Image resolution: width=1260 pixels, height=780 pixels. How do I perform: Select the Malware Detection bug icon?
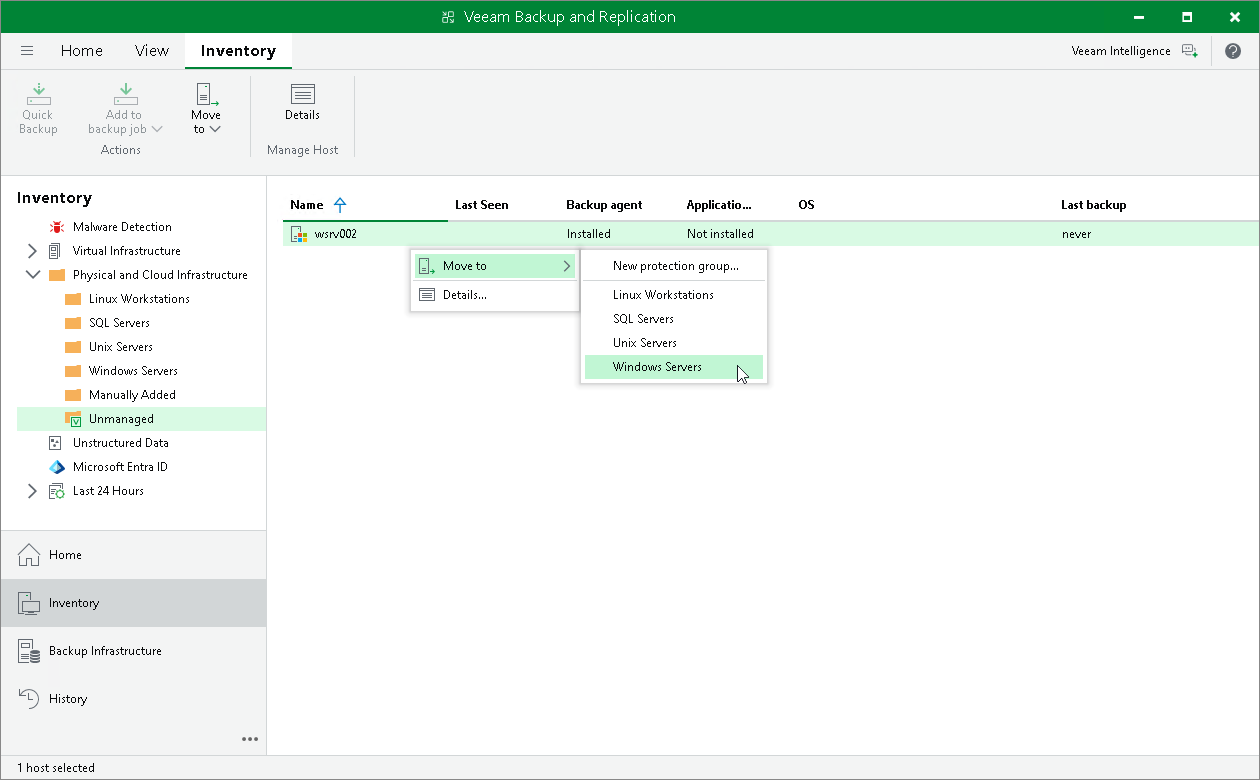[x=57, y=227]
